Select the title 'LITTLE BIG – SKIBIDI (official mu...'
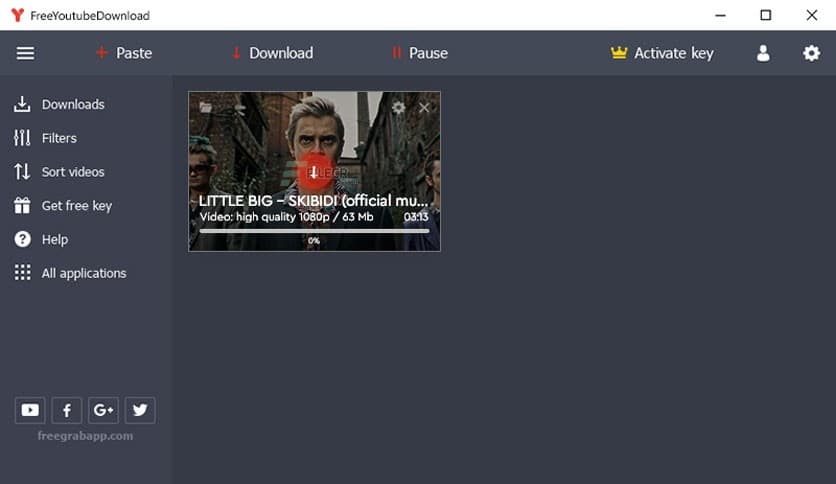Screen dimensions: 836x484 [x=313, y=201]
